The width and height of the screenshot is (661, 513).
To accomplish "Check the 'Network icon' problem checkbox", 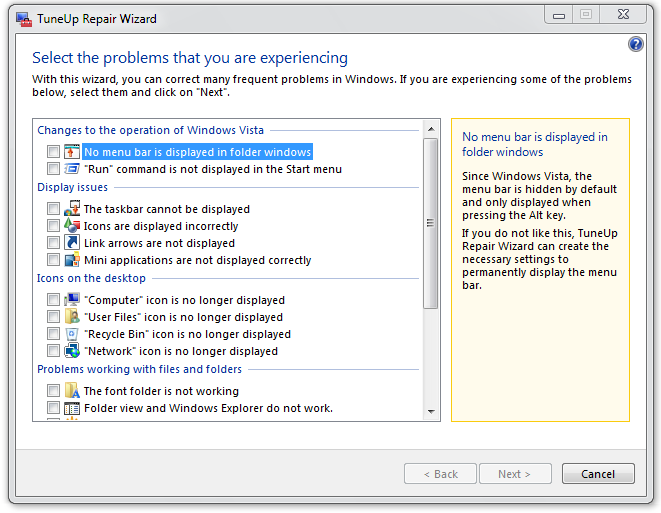I will click(x=53, y=351).
